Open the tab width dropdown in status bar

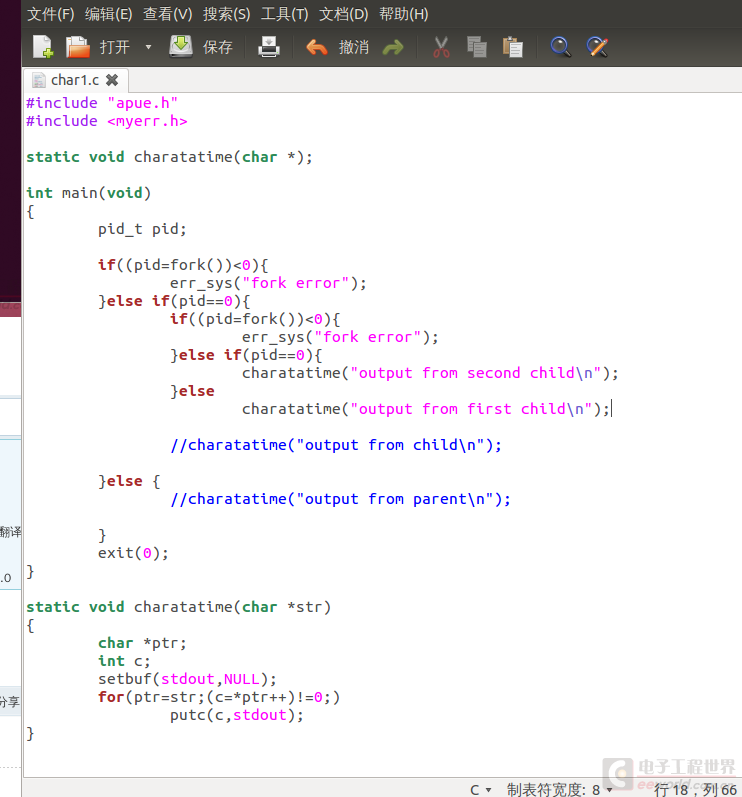point(559,789)
